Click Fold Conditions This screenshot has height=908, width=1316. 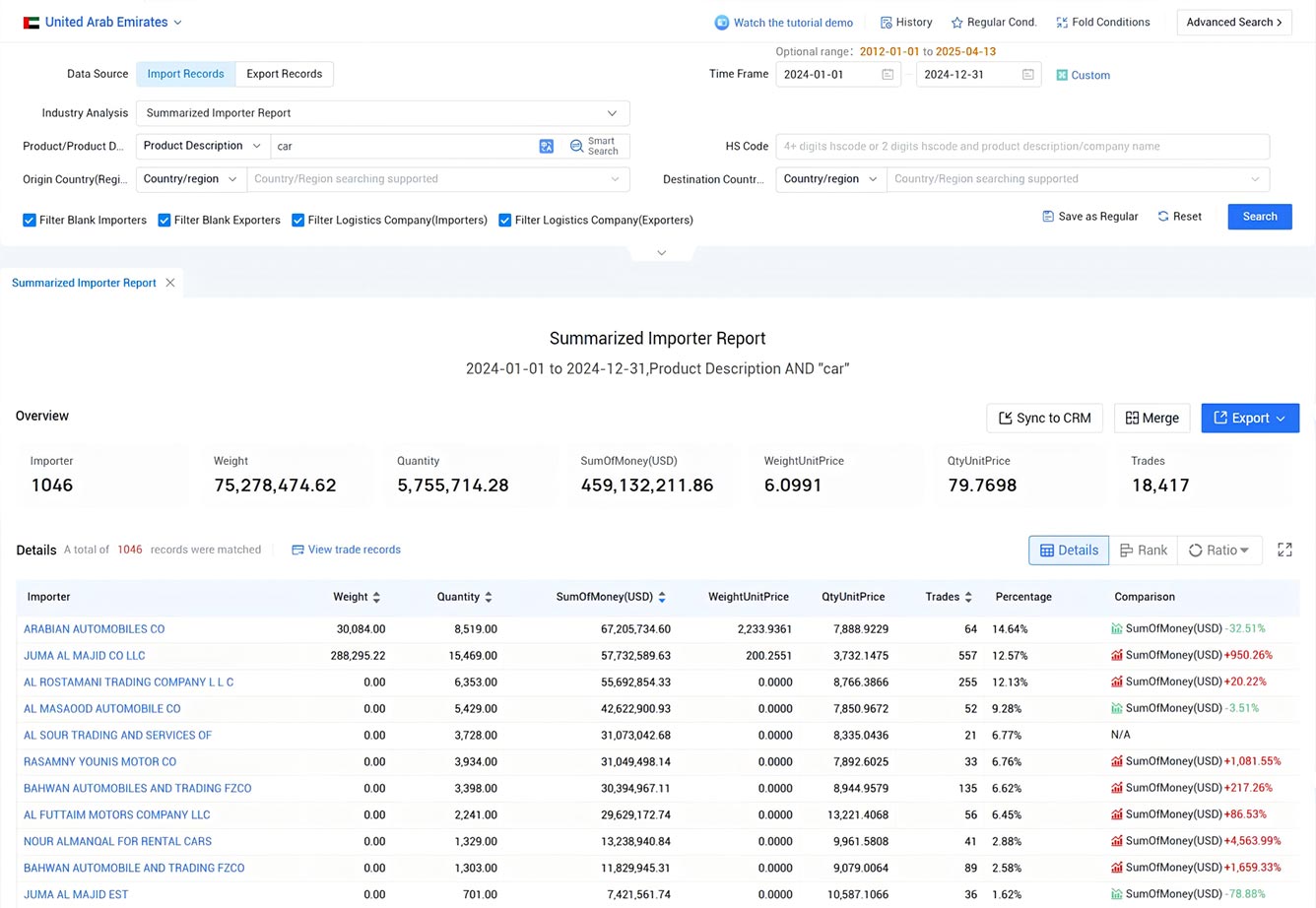1102,22
